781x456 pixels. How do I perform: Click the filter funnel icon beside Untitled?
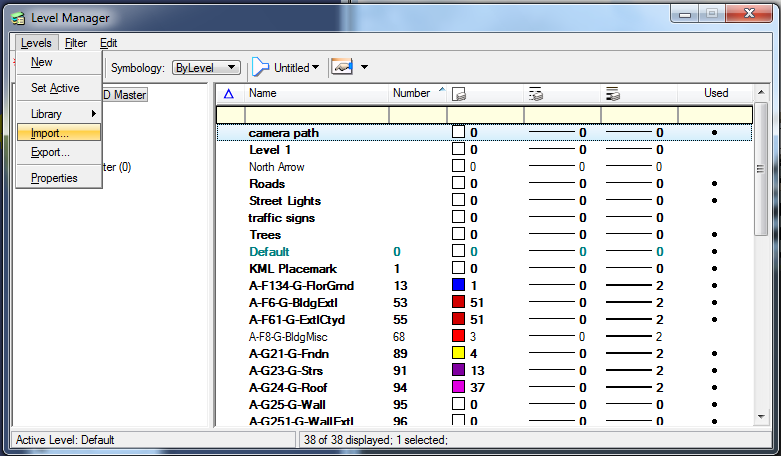[260, 67]
